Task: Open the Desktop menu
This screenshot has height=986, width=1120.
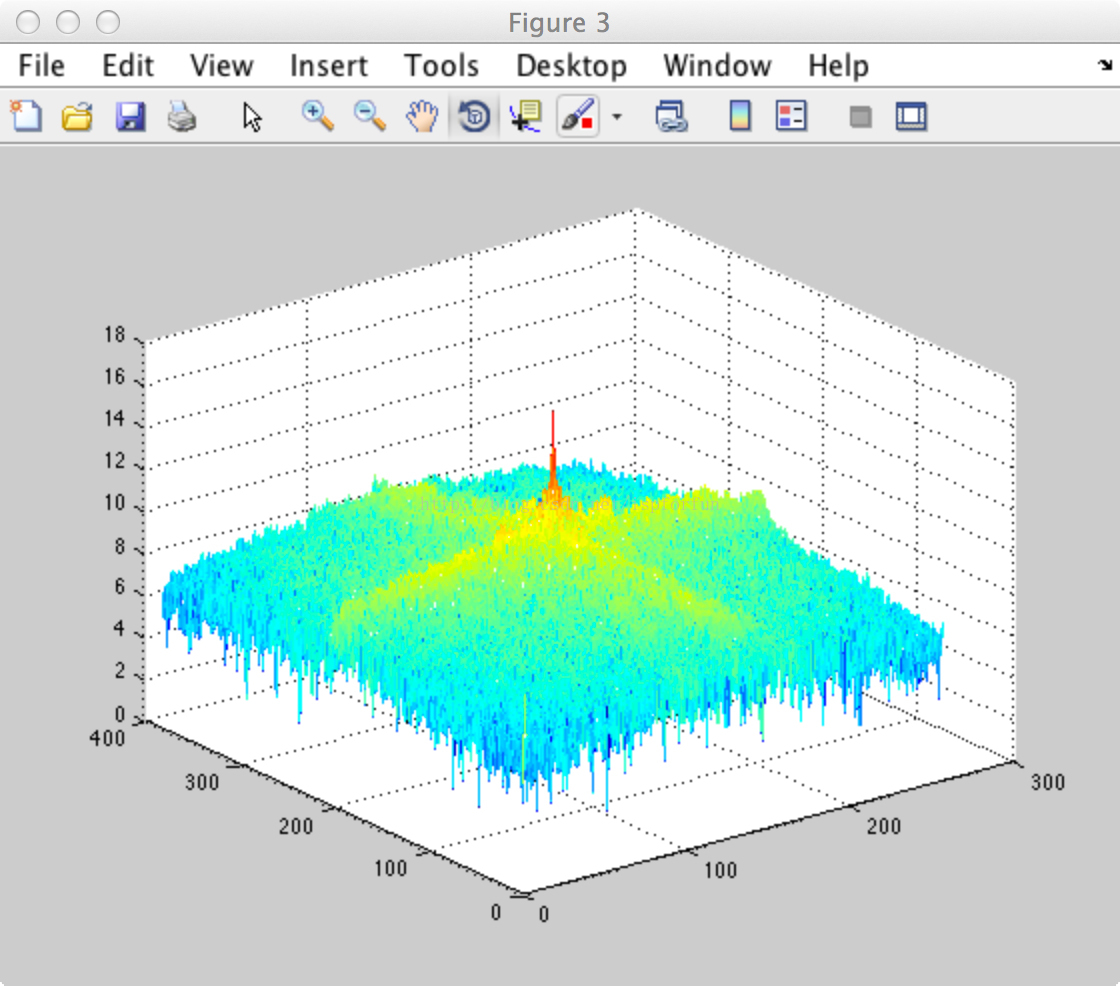Action: 571,66
